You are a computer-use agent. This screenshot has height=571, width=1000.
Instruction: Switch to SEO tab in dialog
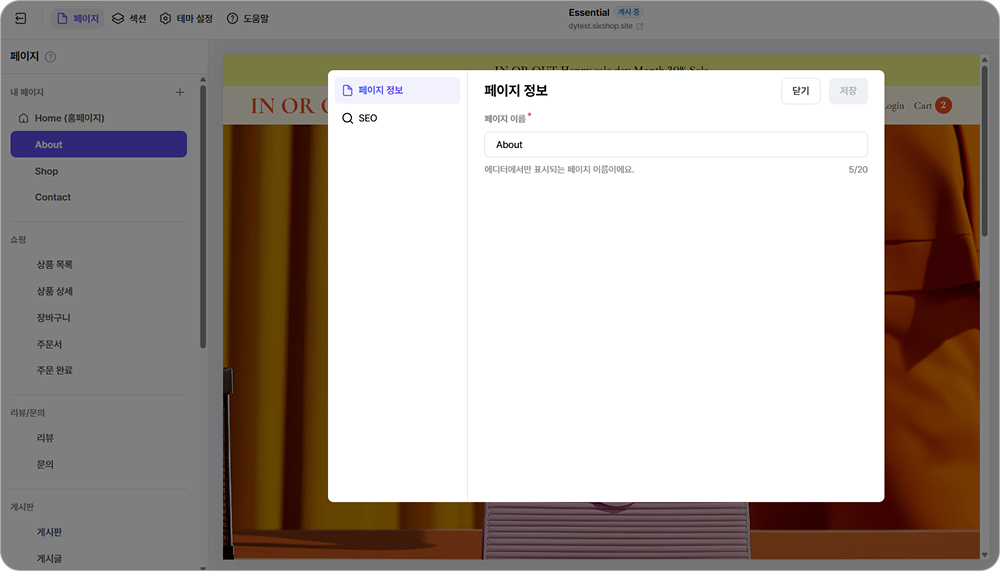point(397,118)
